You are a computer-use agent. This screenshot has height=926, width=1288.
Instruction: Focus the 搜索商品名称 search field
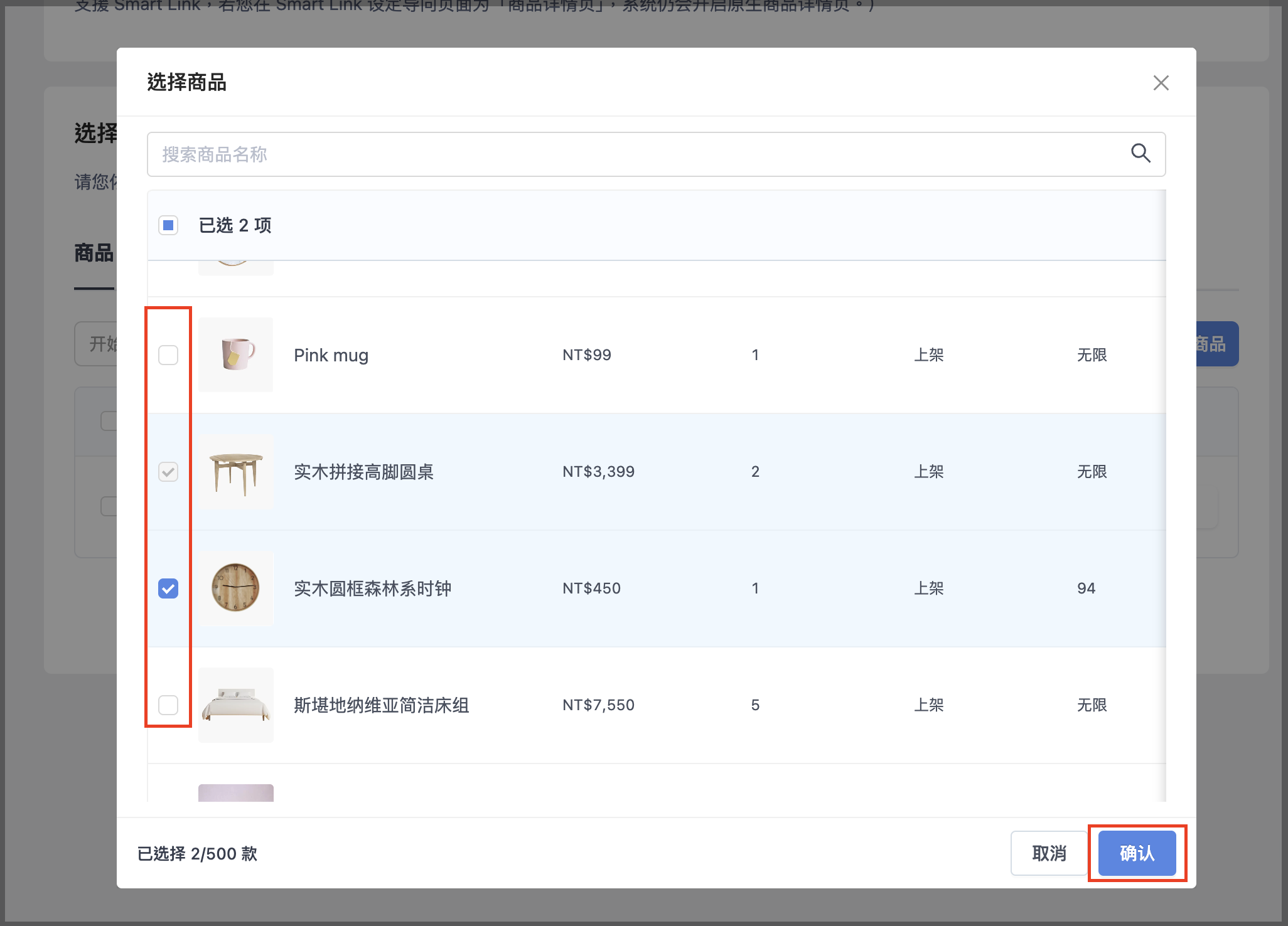(x=656, y=154)
